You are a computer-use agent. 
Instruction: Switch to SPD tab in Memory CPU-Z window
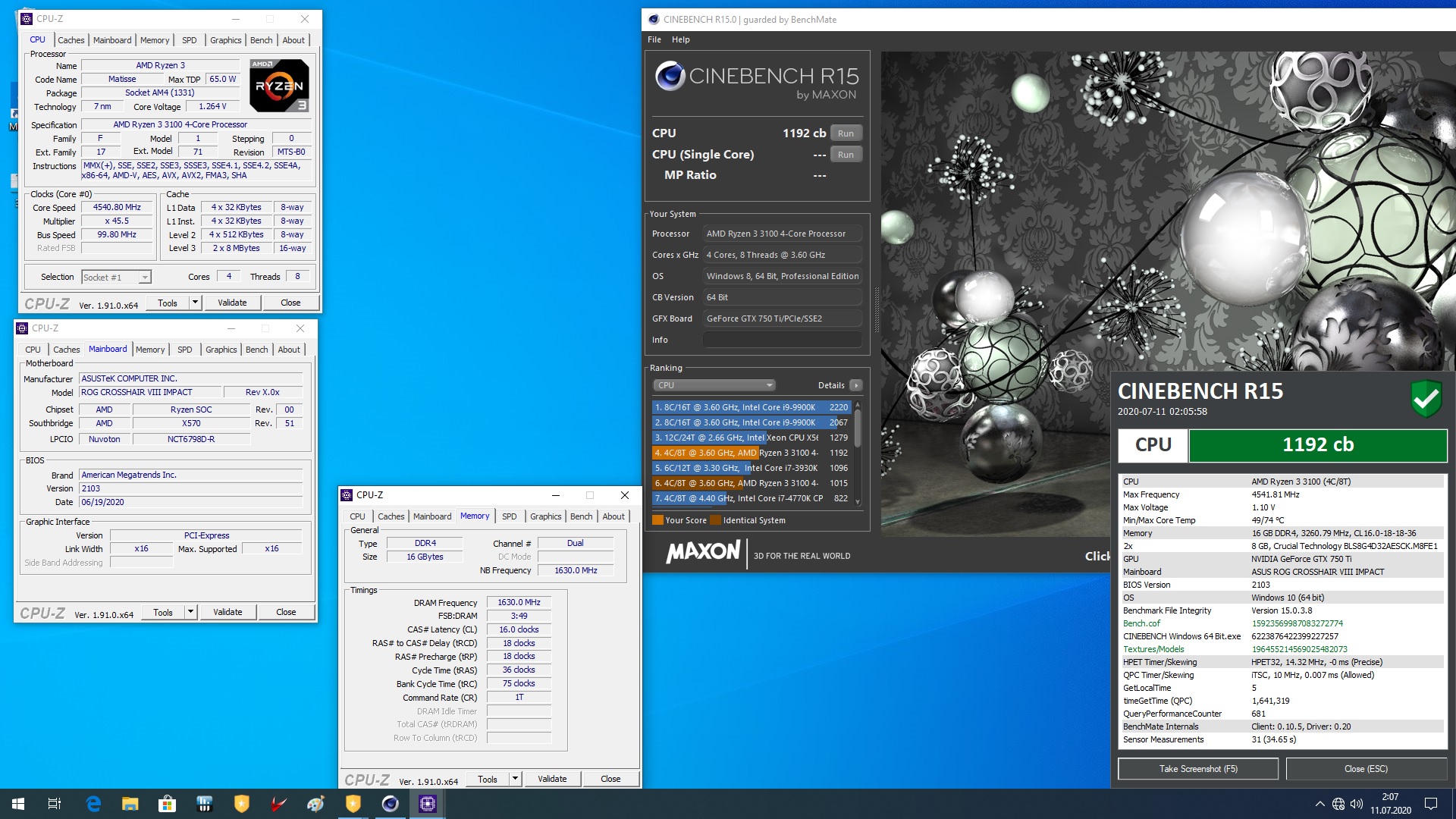tap(510, 516)
